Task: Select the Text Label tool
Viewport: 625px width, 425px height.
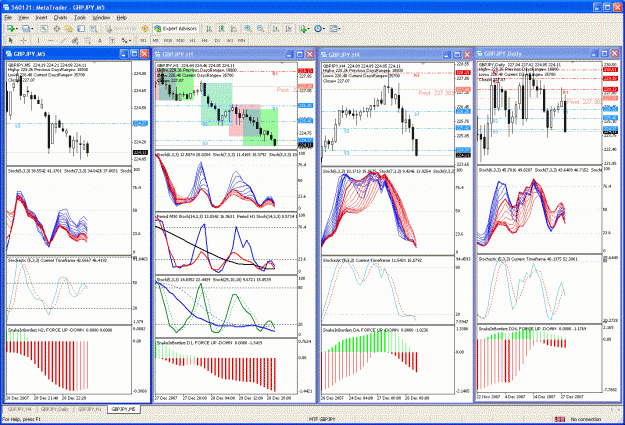Action: tap(112, 40)
